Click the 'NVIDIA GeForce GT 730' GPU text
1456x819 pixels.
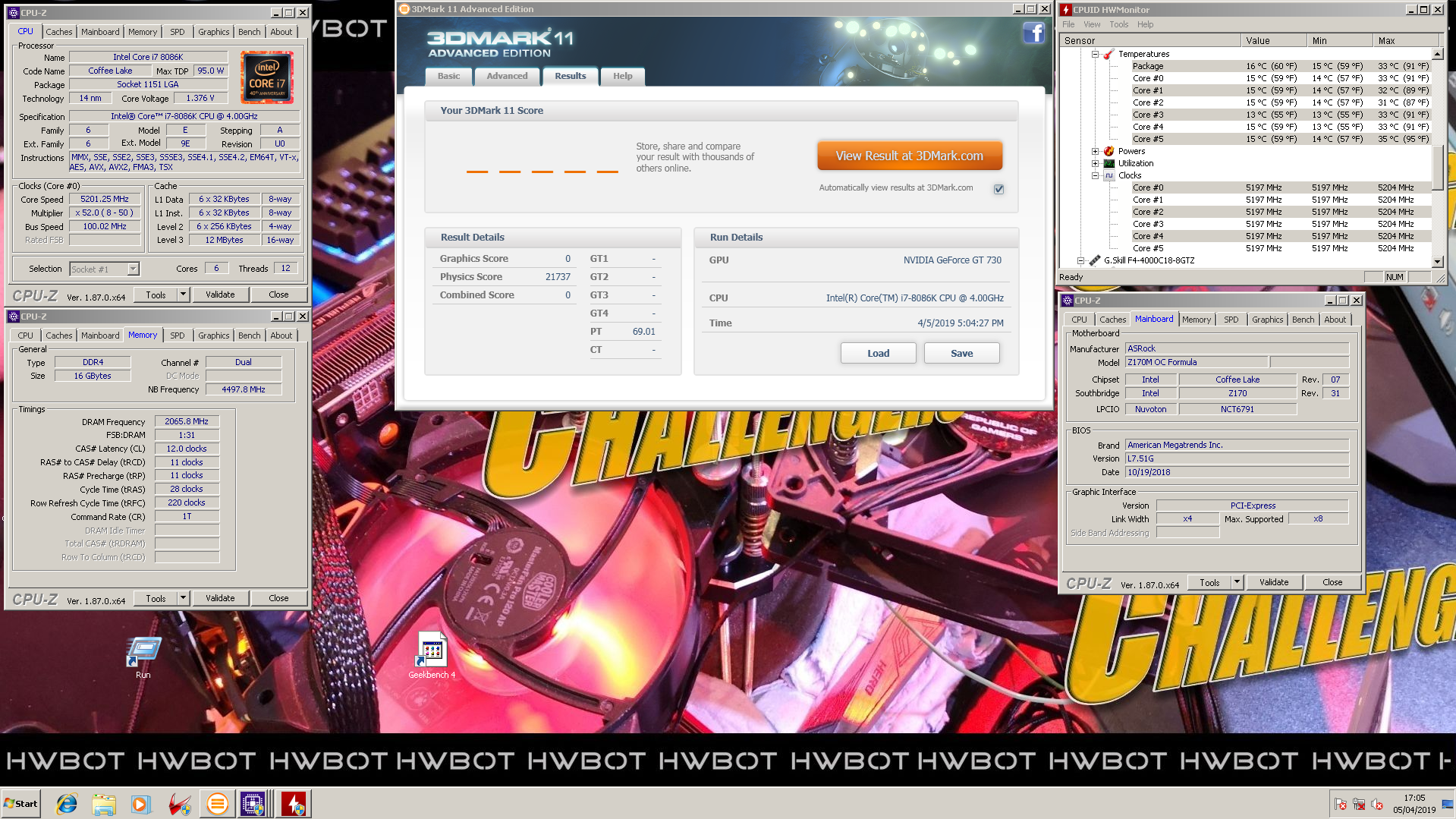(x=952, y=260)
